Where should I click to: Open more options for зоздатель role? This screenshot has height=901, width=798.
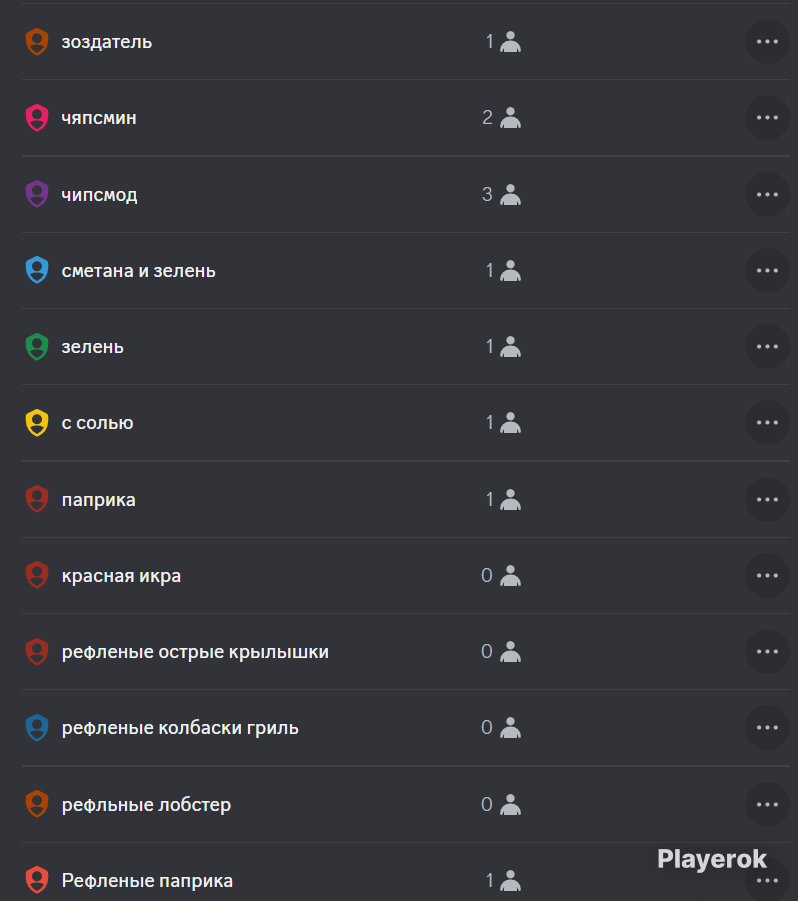click(x=767, y=41)
